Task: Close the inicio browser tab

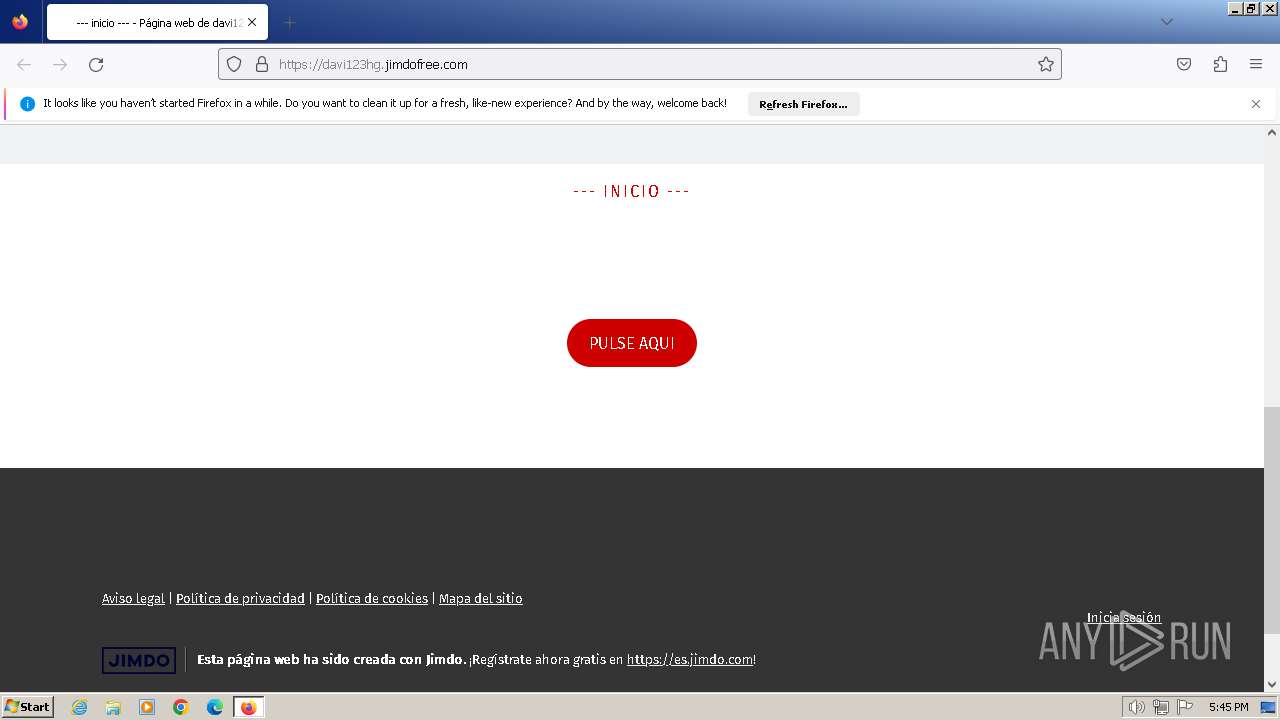Action: tap(252, 22)
